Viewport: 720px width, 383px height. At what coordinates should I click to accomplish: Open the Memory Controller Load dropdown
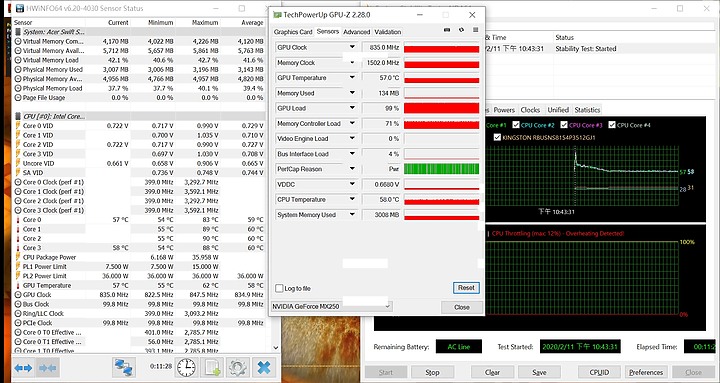click(352, 123)
